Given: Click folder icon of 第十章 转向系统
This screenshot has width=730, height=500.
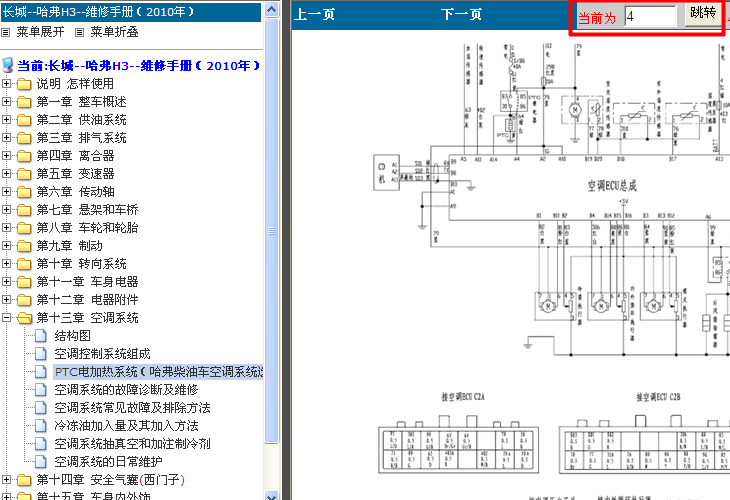Looking at the screenshot, I should [24, 264].
